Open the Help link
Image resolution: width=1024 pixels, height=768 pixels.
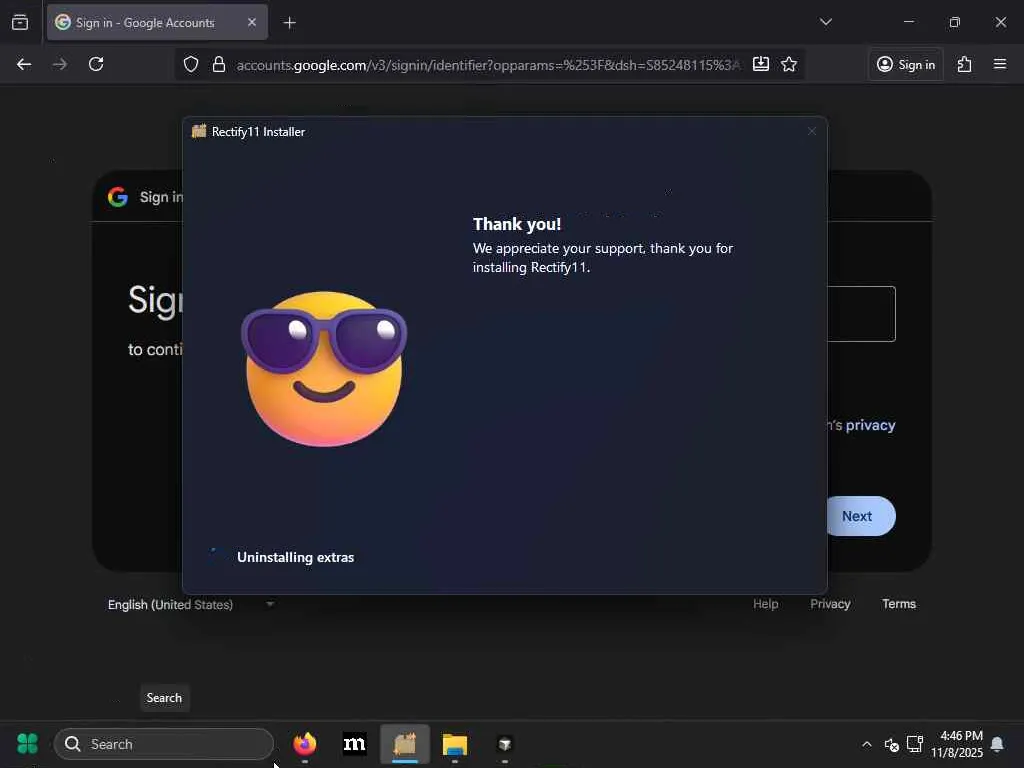click(765, 604)
